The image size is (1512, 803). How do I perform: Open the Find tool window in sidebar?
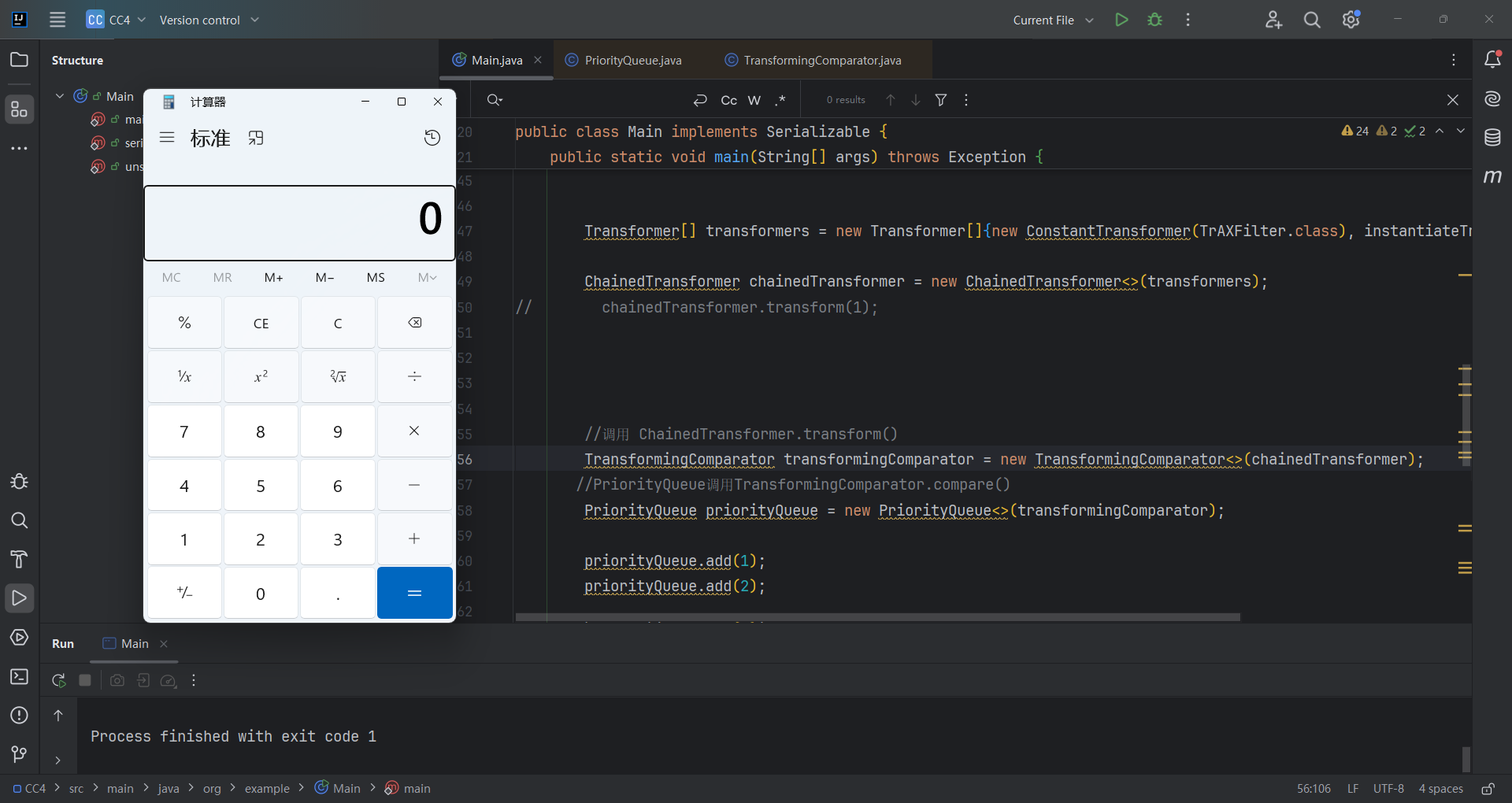20,520
